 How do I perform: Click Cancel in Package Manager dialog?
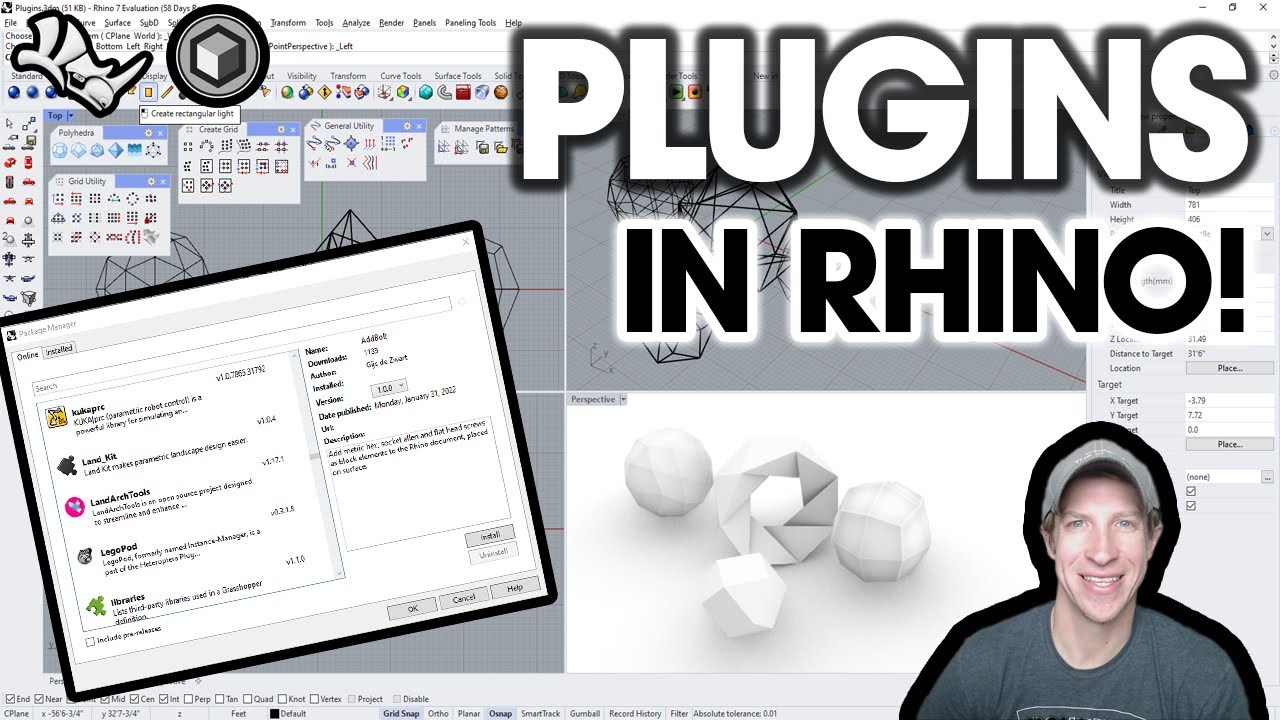pos(464,597)
